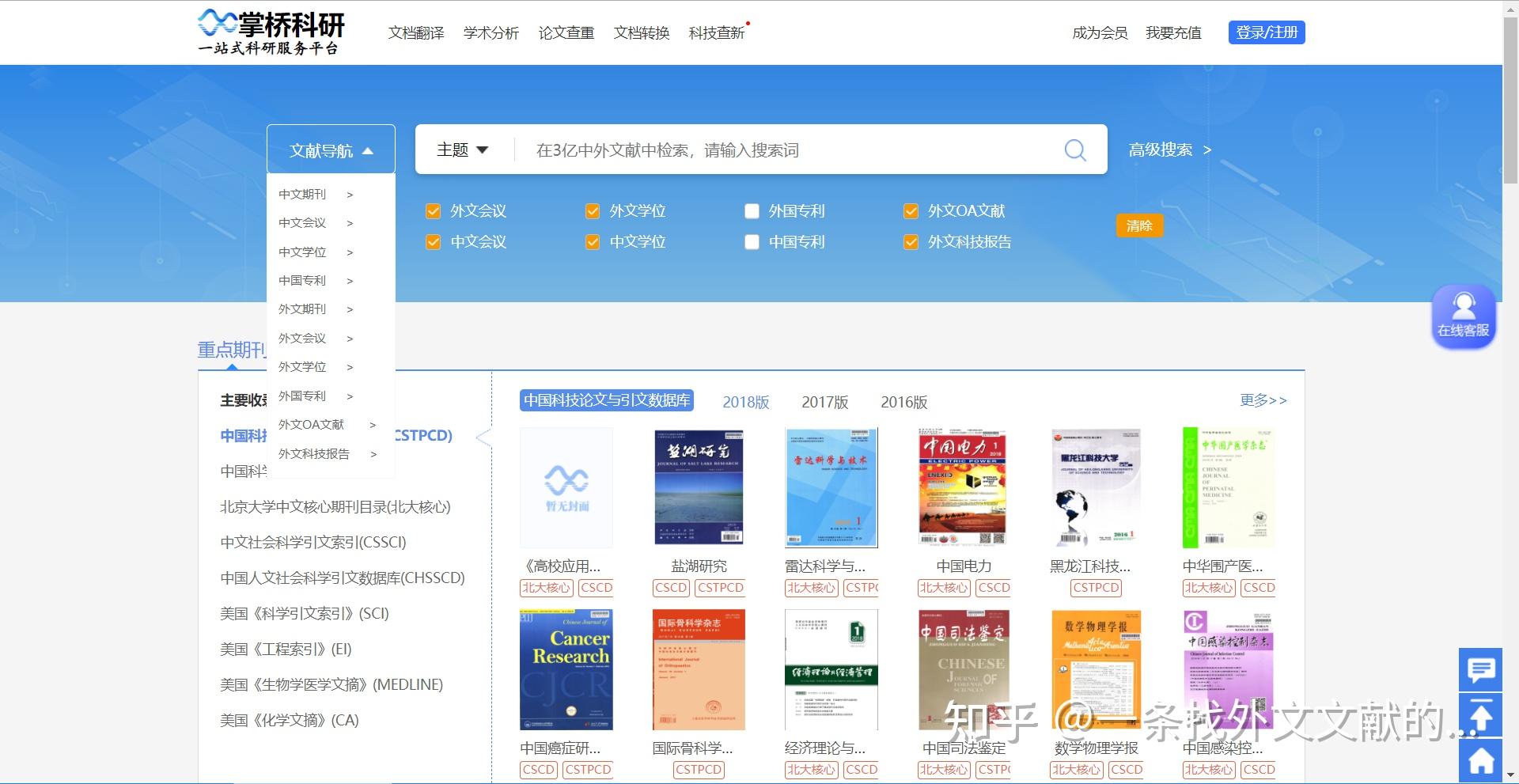Screen dimensions: 1519x784
Task: Click the 更多>> link
Action: [x=1263, y=400]
